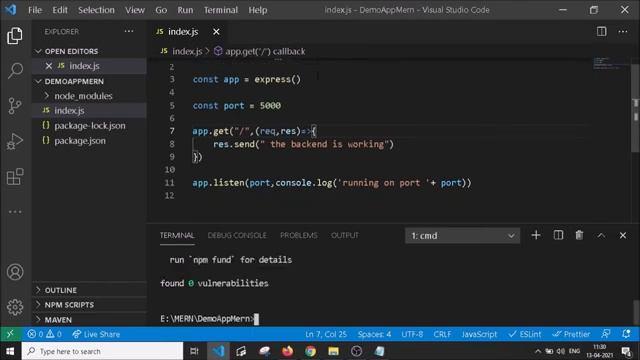Show errors and warnings count in status bar
The width and height of the screenshot is (640, 360).
coord(44,334)
